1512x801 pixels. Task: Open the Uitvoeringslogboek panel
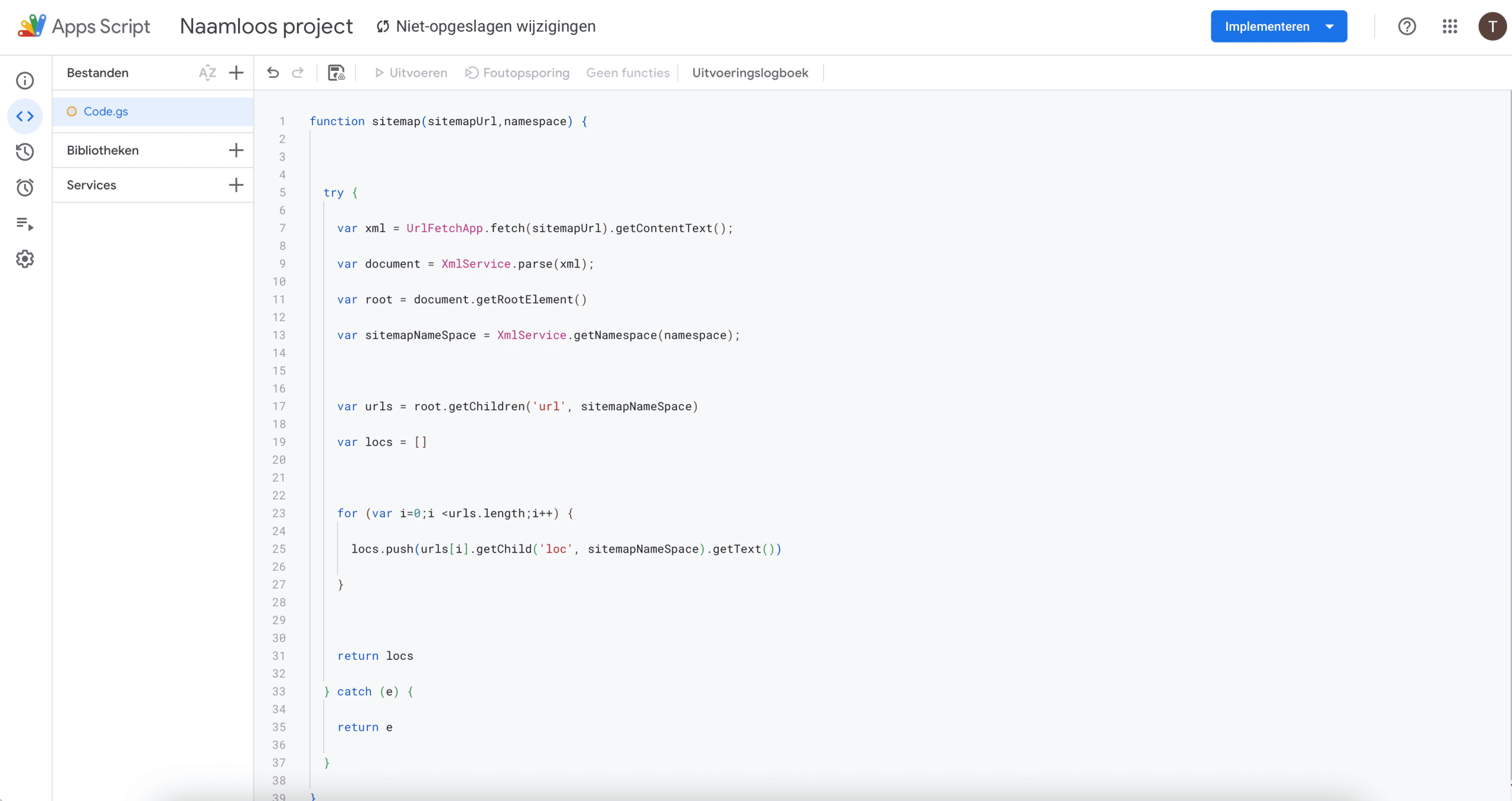[x=750, y=73]
